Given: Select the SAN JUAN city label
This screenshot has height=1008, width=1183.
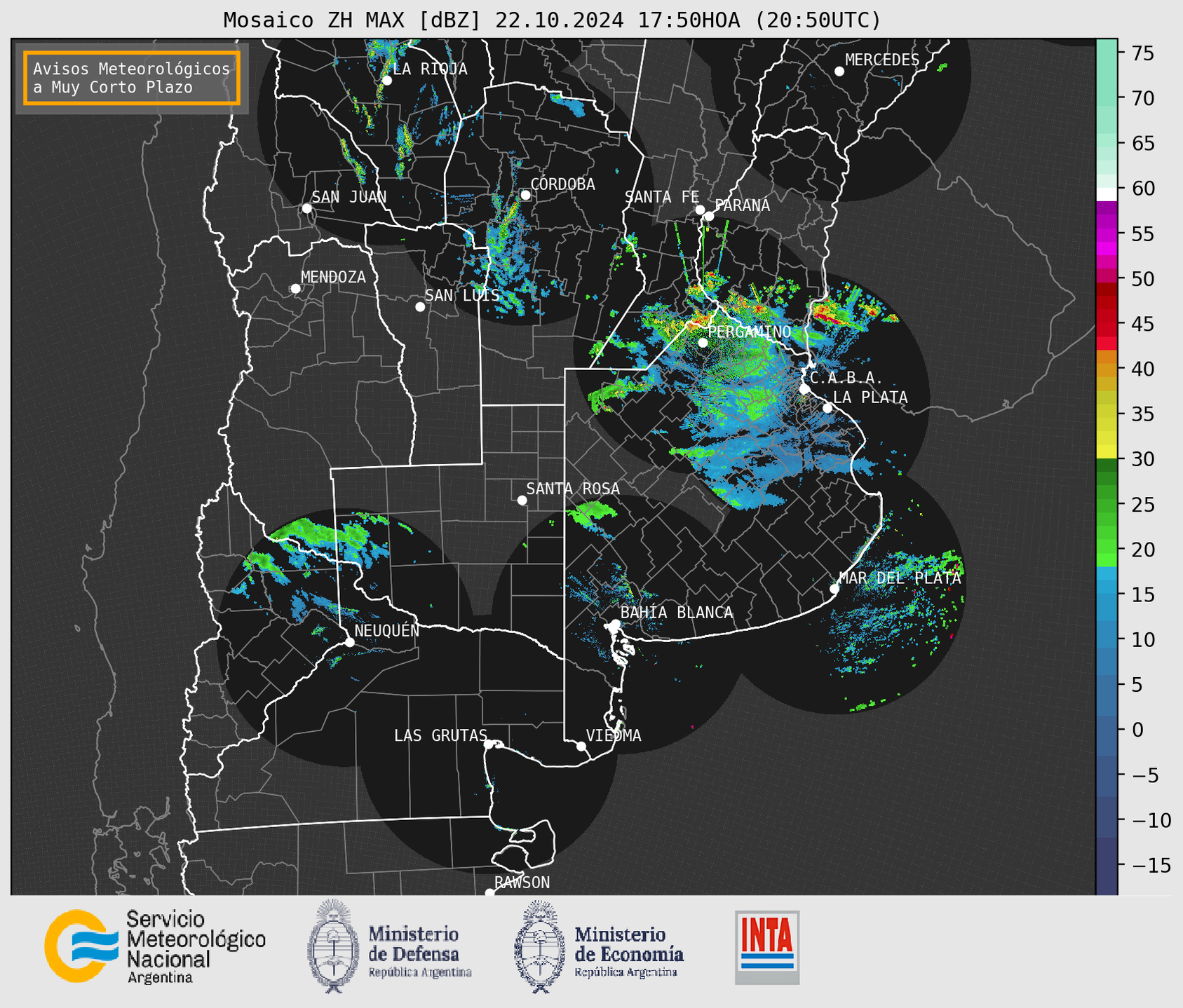Looking at the screenshot, I should click(x=349, y=197).
